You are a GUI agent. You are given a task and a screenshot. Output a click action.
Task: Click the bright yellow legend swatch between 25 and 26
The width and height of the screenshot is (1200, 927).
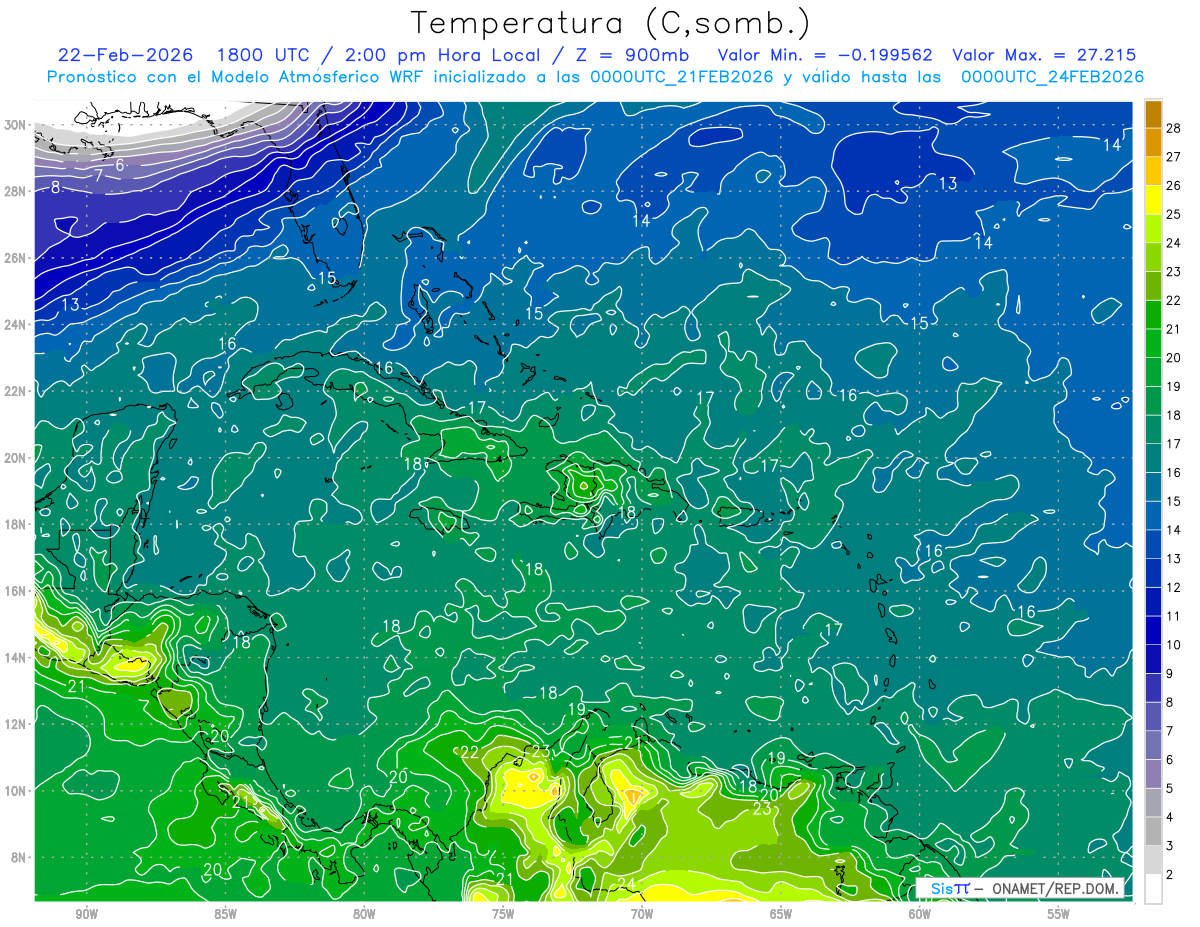click(1154, 200)
